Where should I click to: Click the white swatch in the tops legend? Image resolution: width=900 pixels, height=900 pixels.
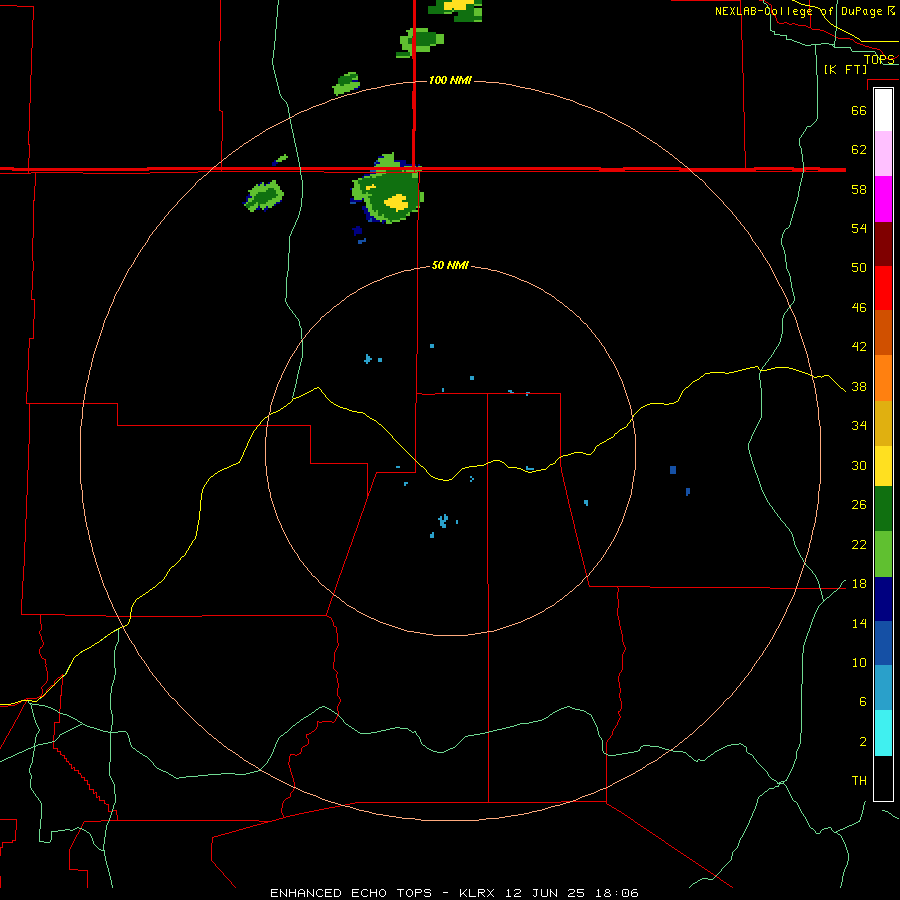883,110
